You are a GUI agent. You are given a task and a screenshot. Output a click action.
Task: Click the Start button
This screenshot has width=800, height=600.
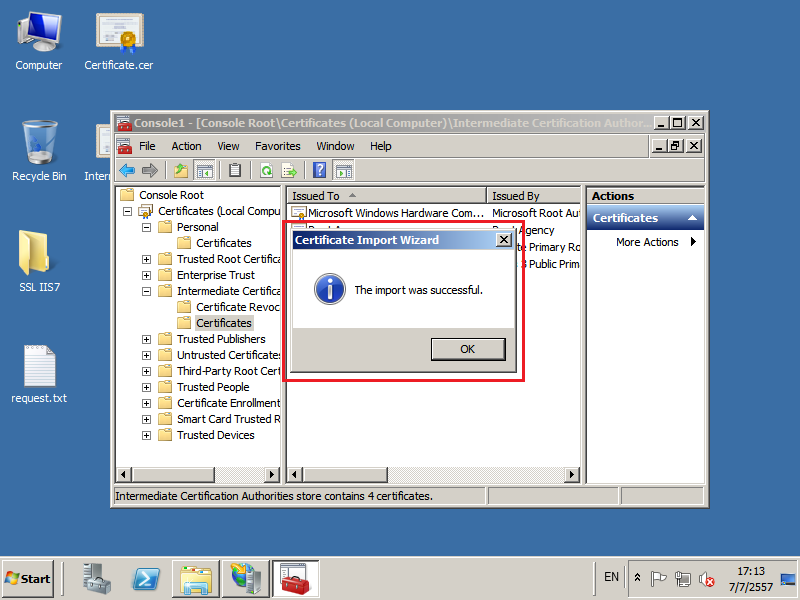pos(28,578)
